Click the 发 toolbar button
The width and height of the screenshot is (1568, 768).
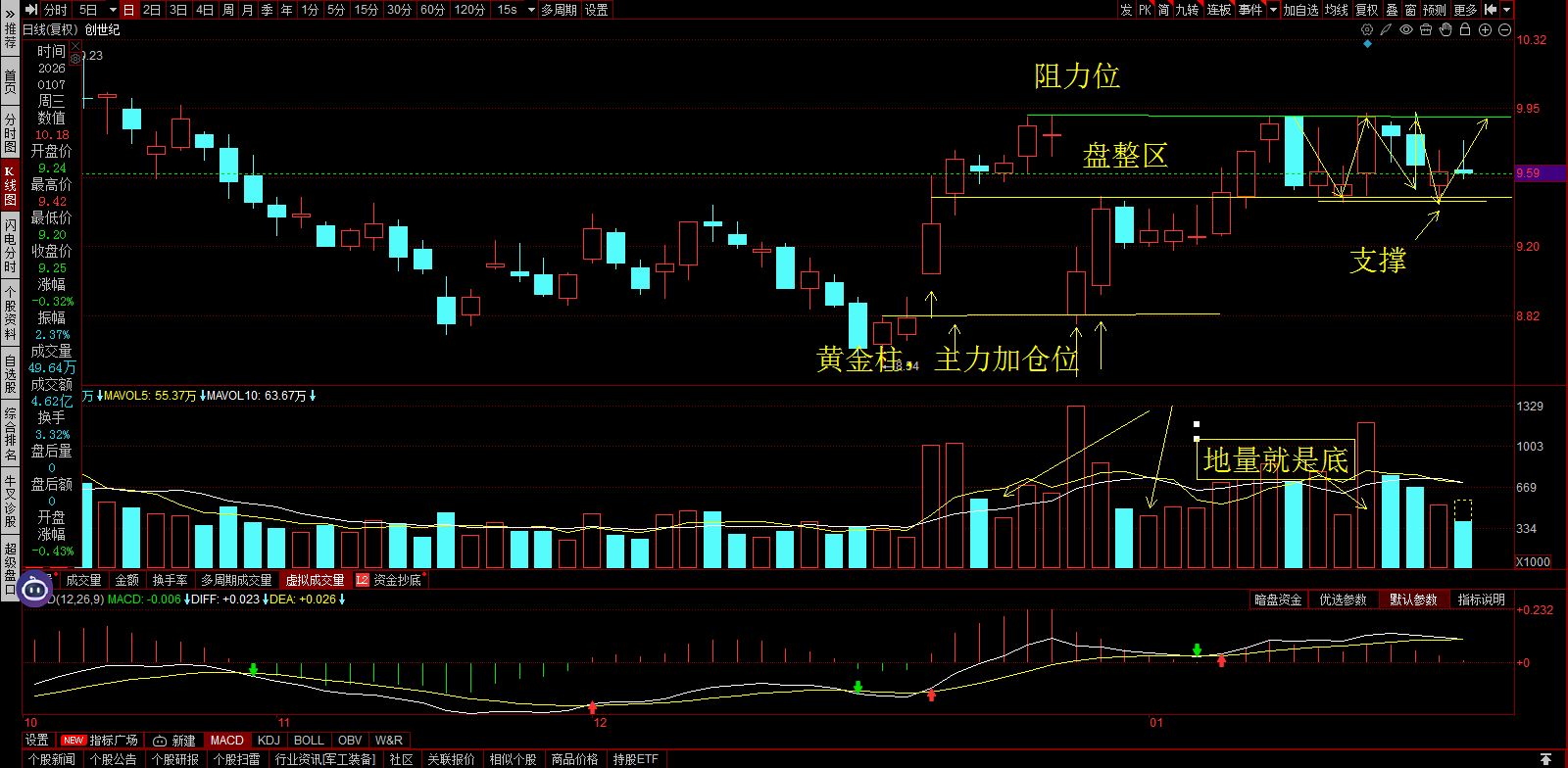[1126, 10]
